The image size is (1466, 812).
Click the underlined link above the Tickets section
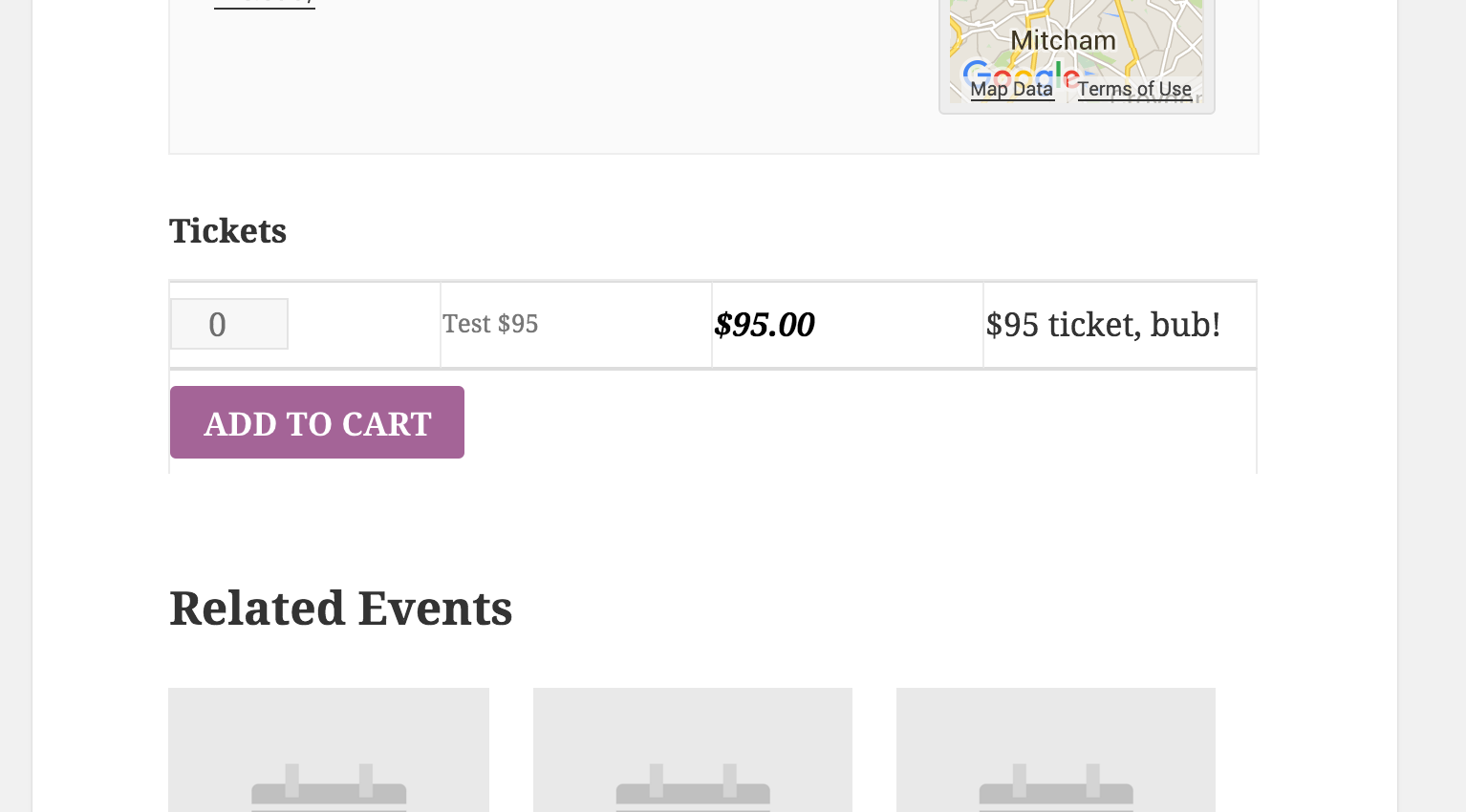pos(265,4)
